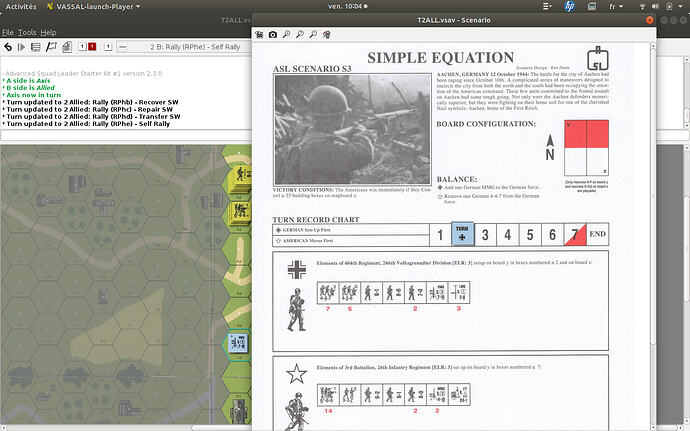Open the Activités overview
690x431 pixels.
click(21, 7)
